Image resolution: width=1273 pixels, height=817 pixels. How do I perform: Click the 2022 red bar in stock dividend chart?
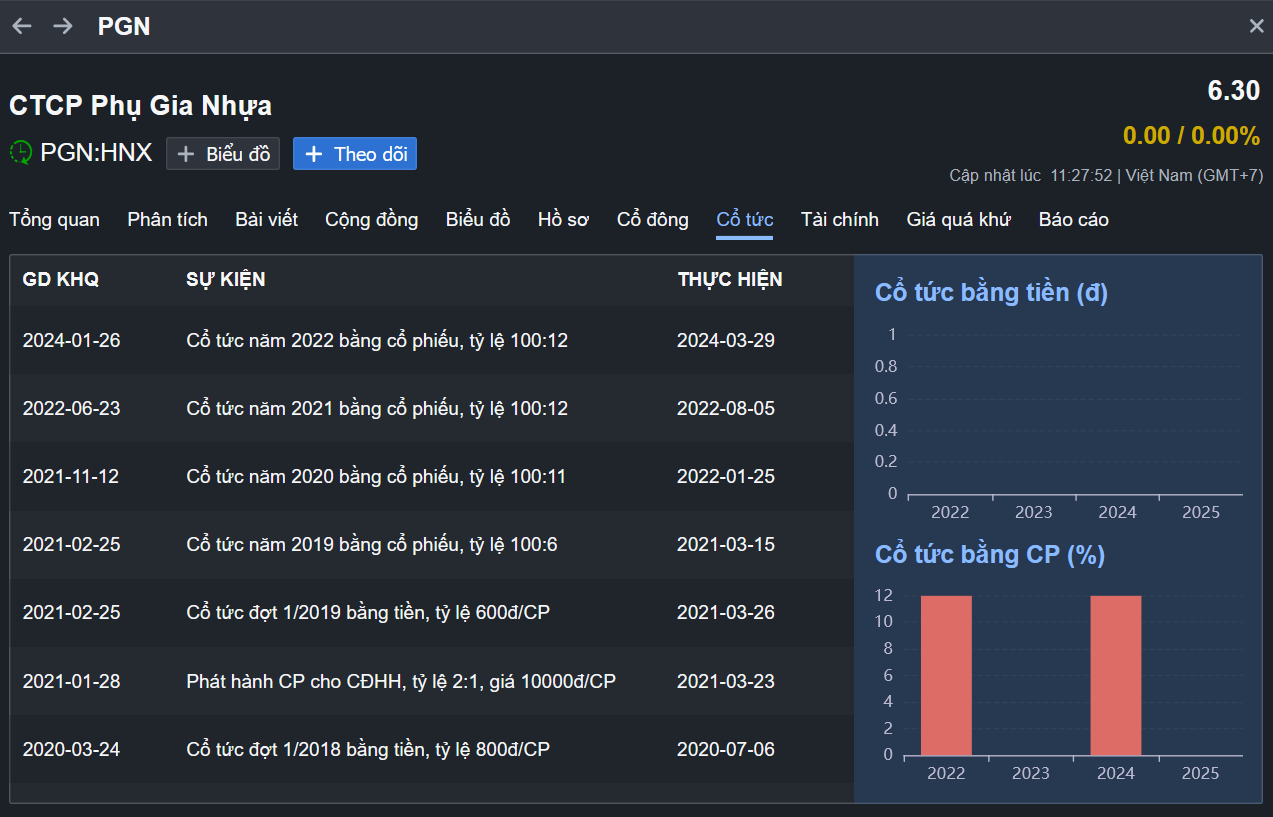coord(946,675)
